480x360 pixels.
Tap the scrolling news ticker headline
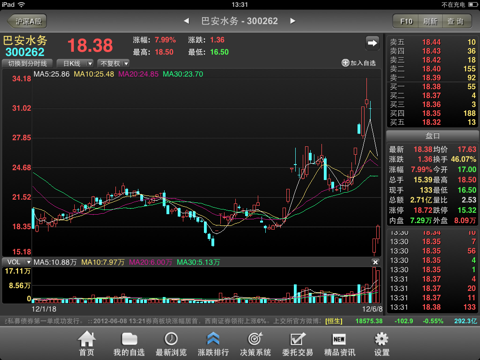[x=163, y=321]
